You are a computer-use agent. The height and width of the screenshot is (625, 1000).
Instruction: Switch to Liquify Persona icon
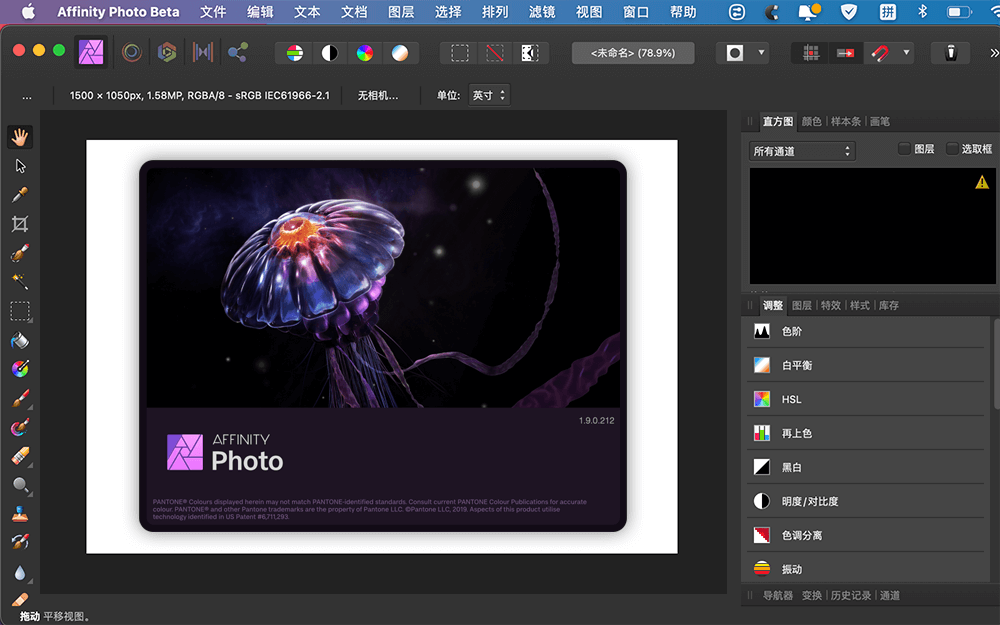pos(132,52)
